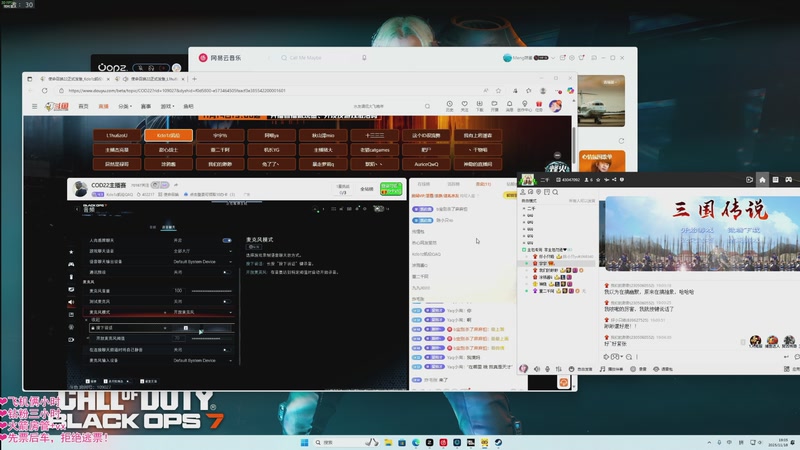Open a new browser tab with the plus
800x450 pixels.
(x=194, y=79)
